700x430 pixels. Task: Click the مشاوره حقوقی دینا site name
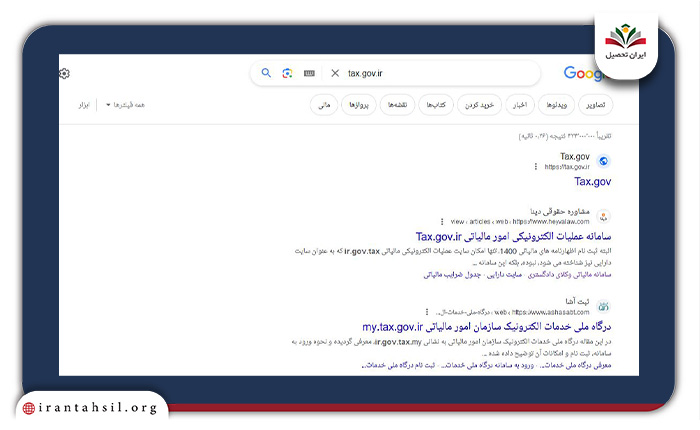click(560, 211)
